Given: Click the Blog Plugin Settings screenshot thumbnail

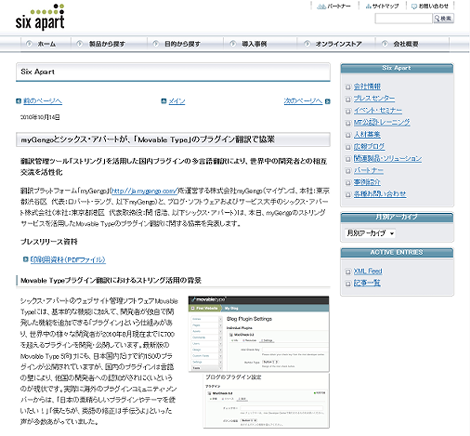Looking at the screenshot, I should pos(259,334).
